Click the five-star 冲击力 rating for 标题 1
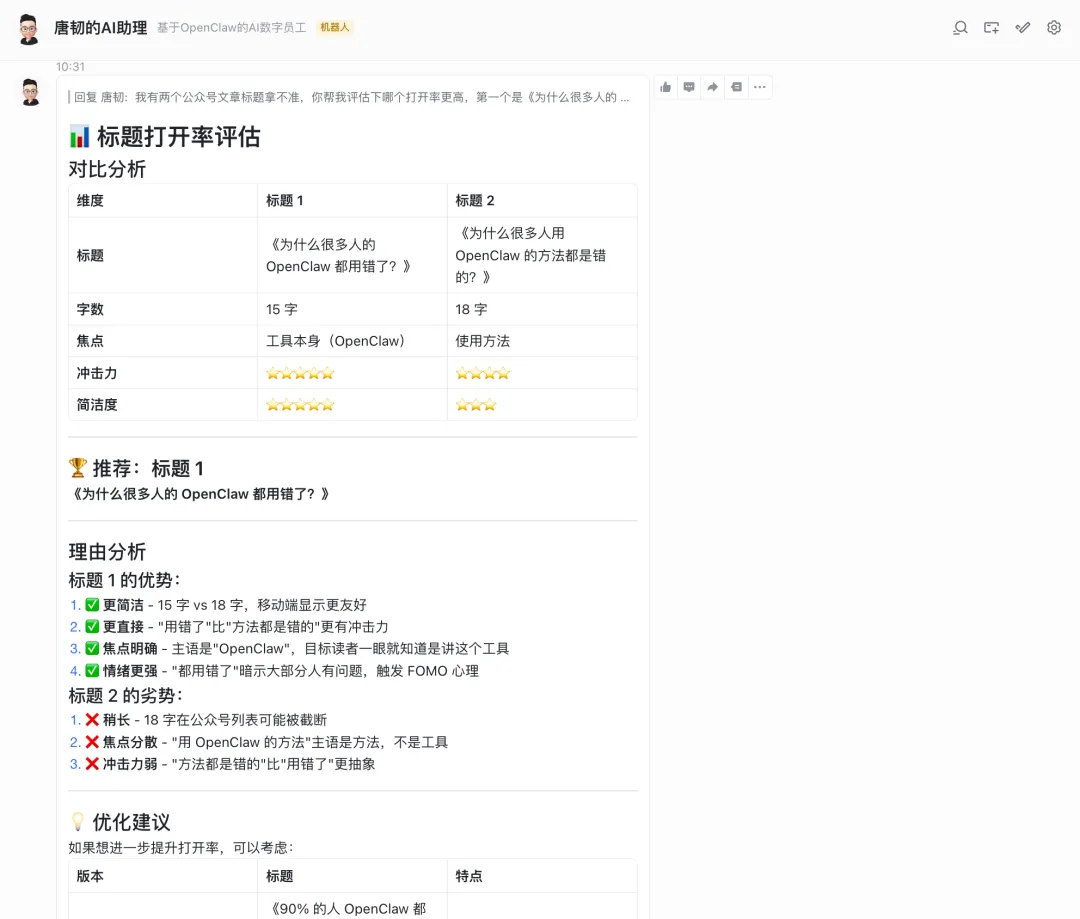 [300, 373]
